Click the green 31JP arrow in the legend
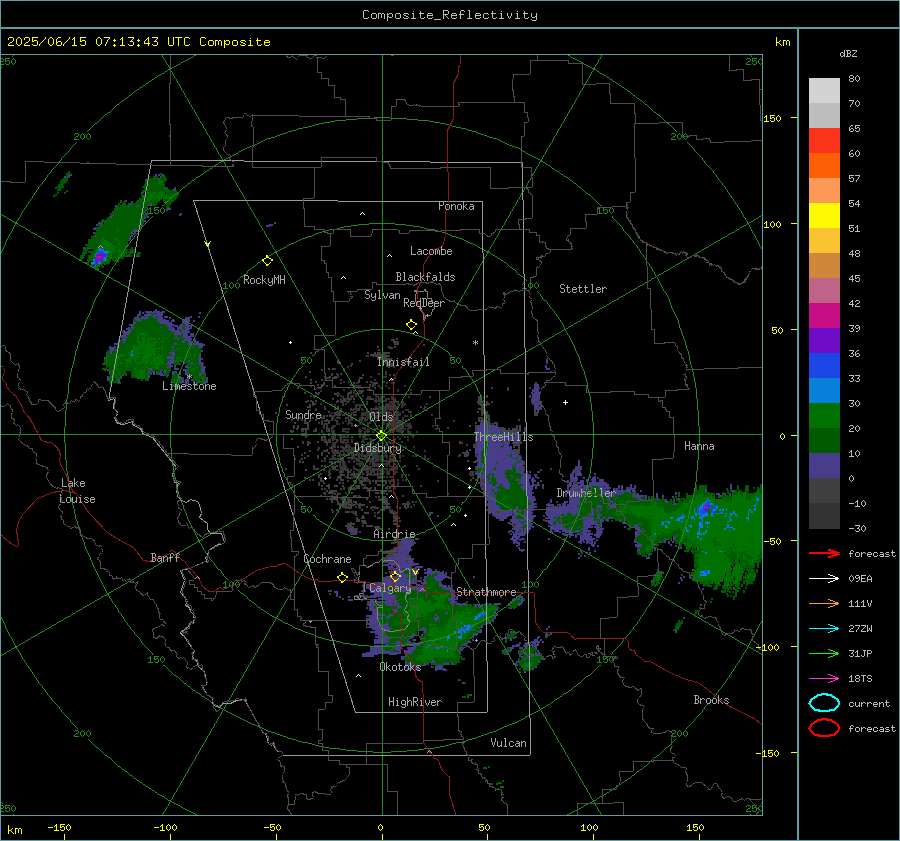This screenshot has width=900, height=841. pyautogui.click(x=824, y=653)
